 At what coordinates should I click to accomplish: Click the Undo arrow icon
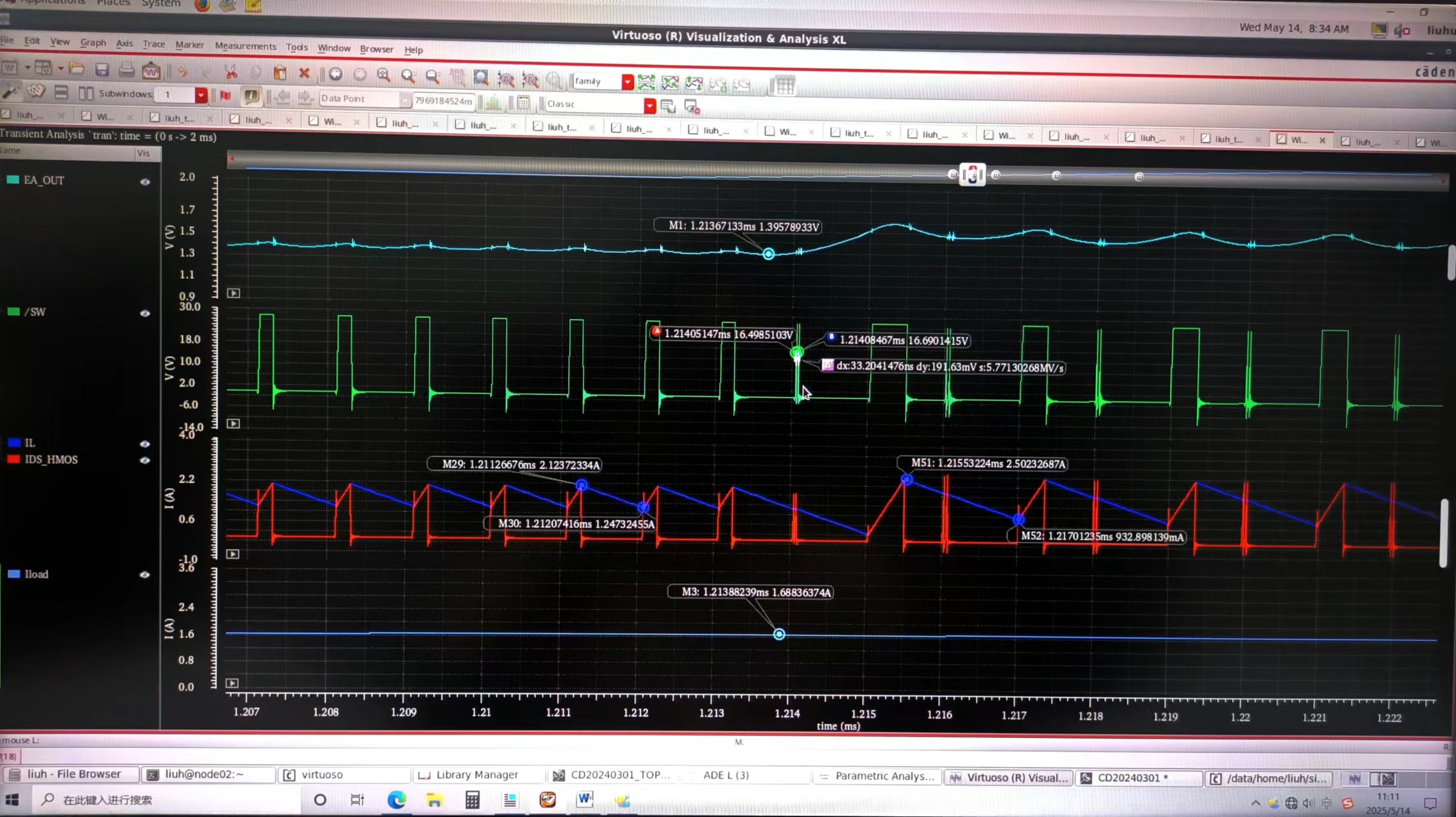click(x=183, y=71)
